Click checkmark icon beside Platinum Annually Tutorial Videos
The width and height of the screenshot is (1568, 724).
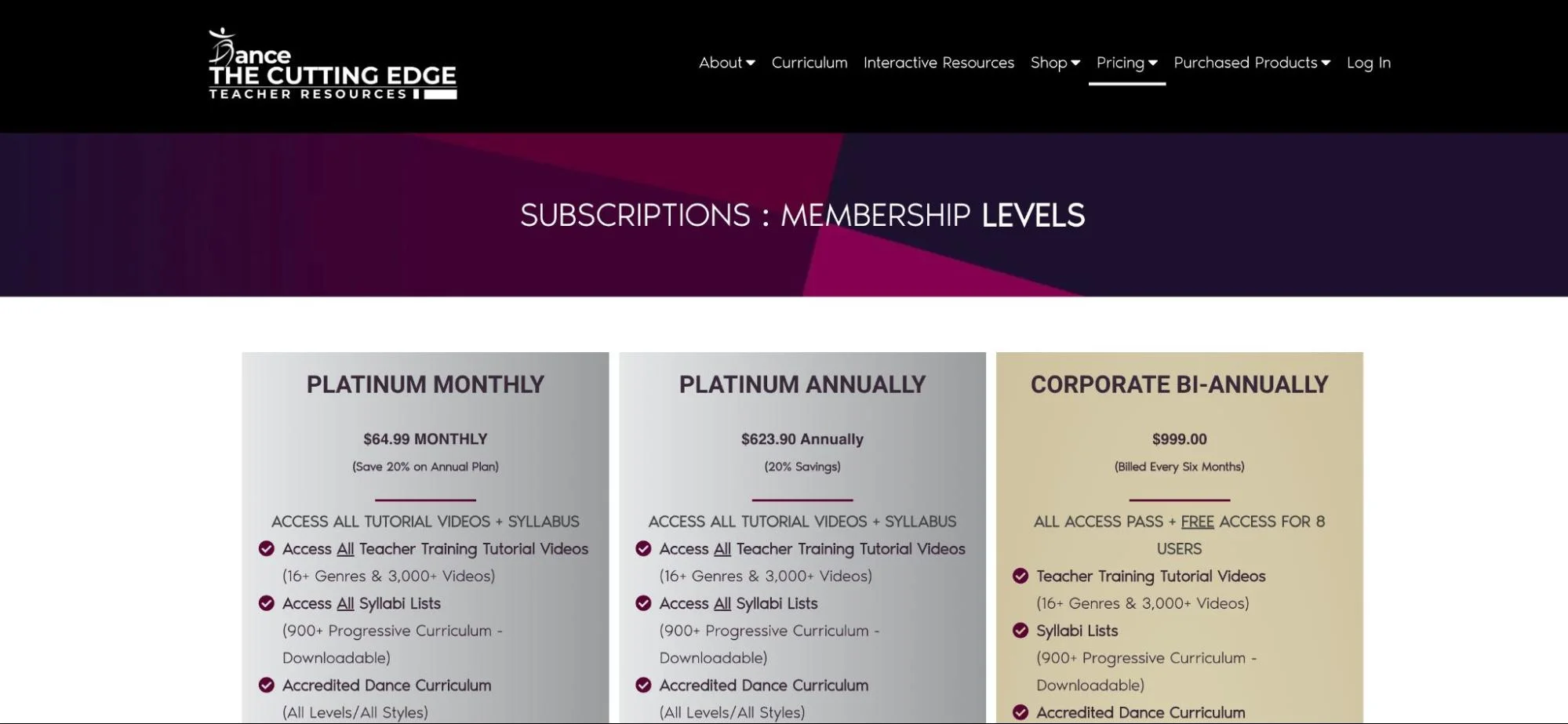click(x=643, y=548)
